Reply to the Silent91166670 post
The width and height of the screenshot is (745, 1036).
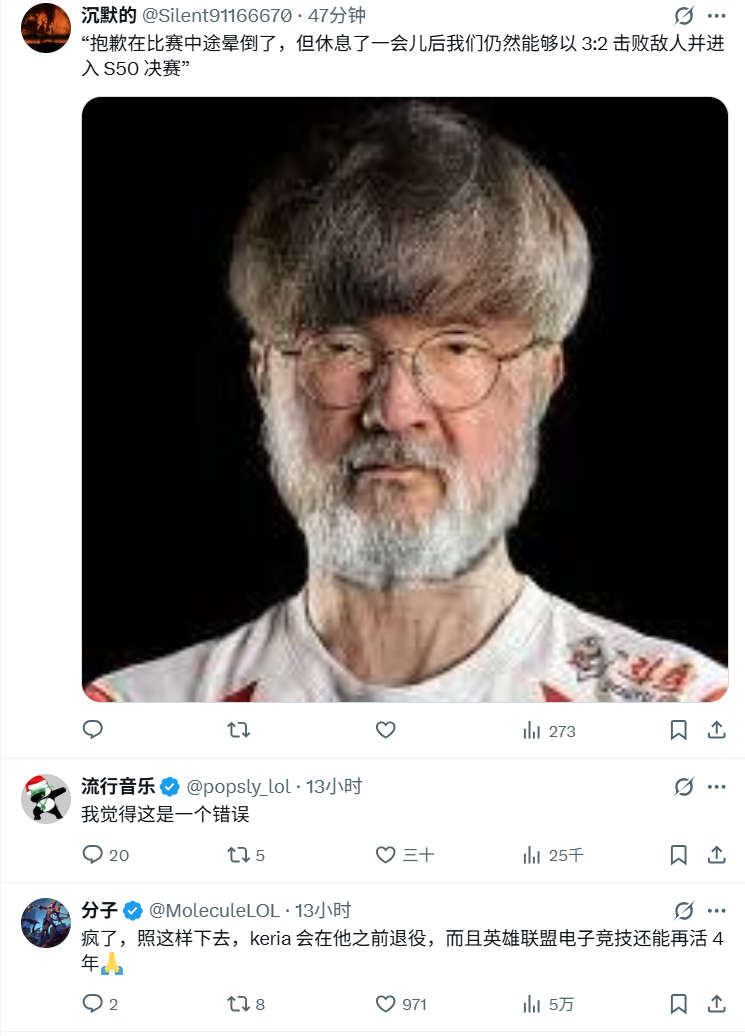coord(92,729)
